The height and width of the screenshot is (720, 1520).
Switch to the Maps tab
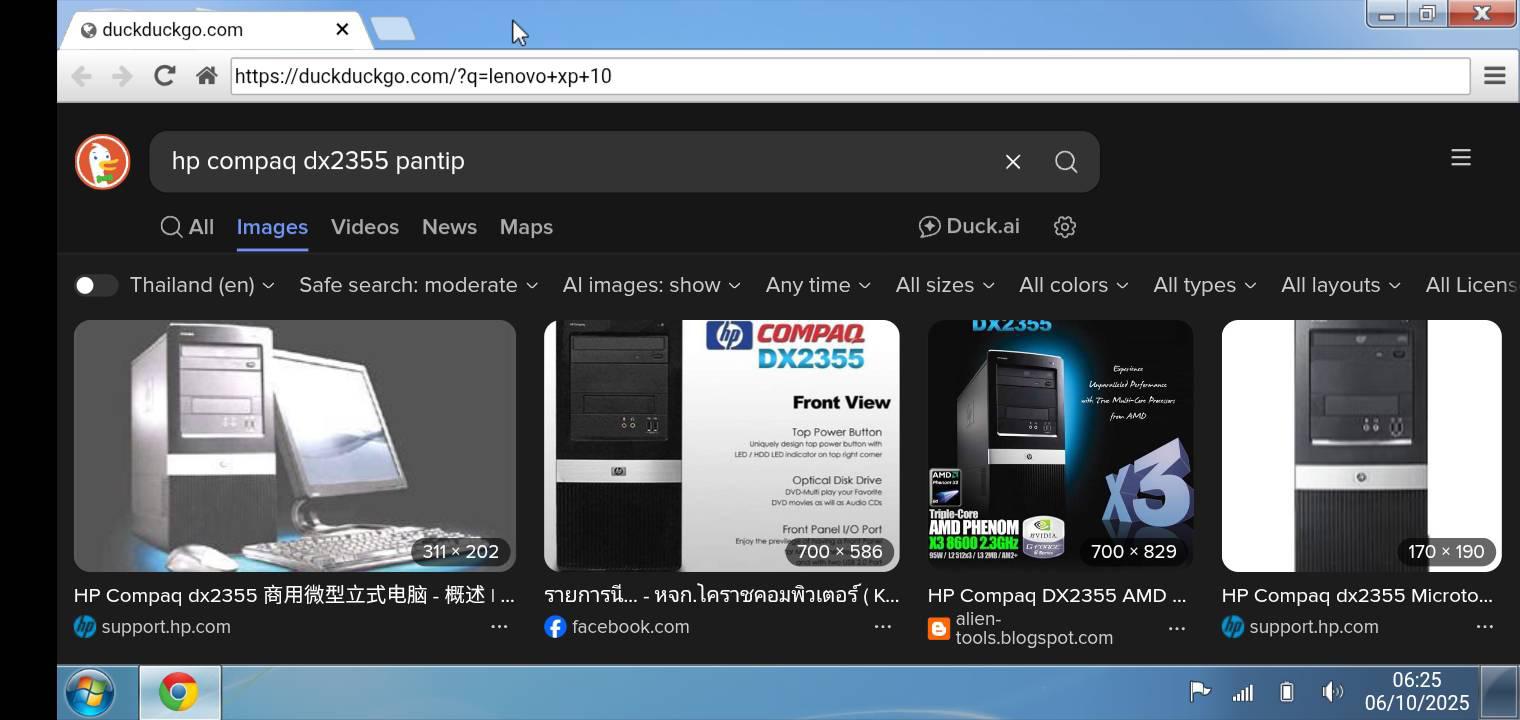coord(526,227)
